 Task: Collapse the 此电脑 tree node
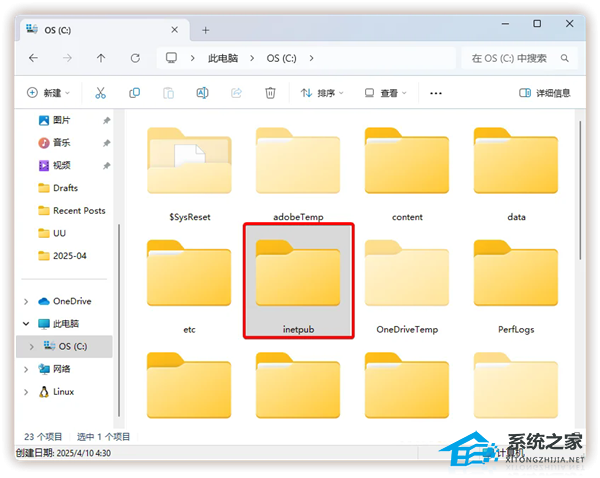(x=26, y=324)
